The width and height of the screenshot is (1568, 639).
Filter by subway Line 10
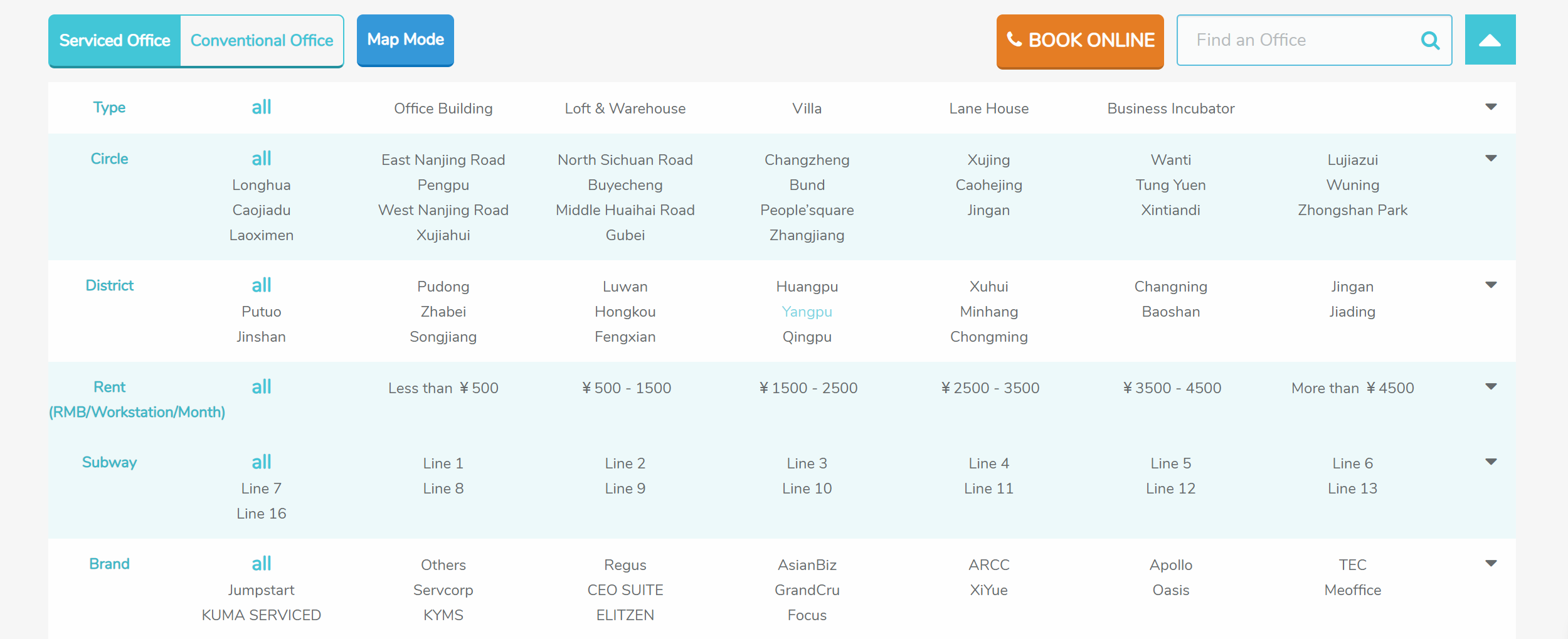807,488
